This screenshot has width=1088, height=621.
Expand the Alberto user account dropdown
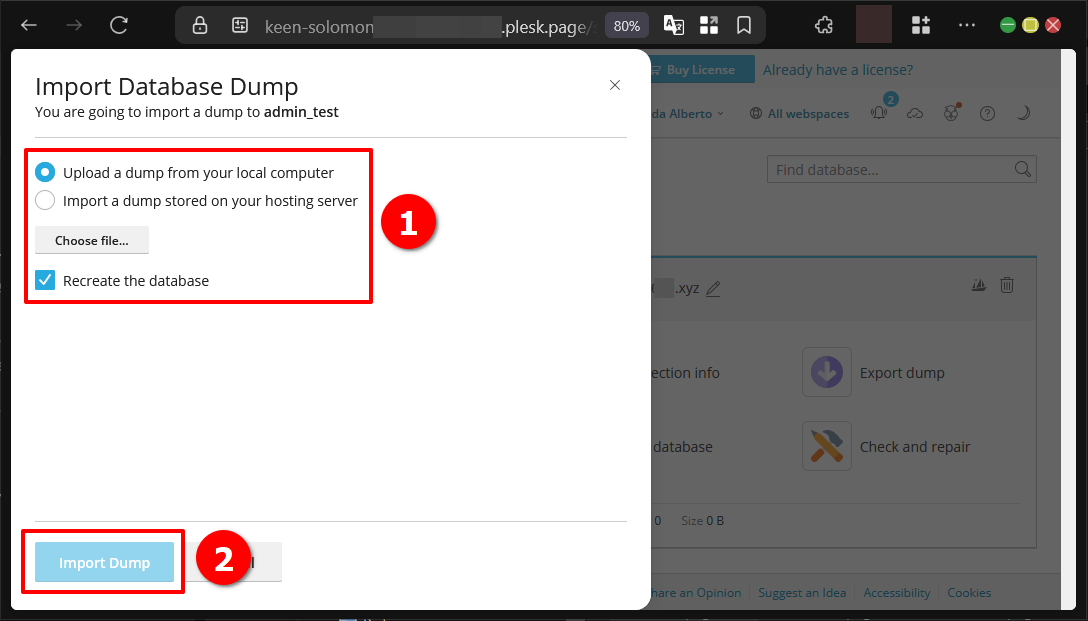[690, 114]
